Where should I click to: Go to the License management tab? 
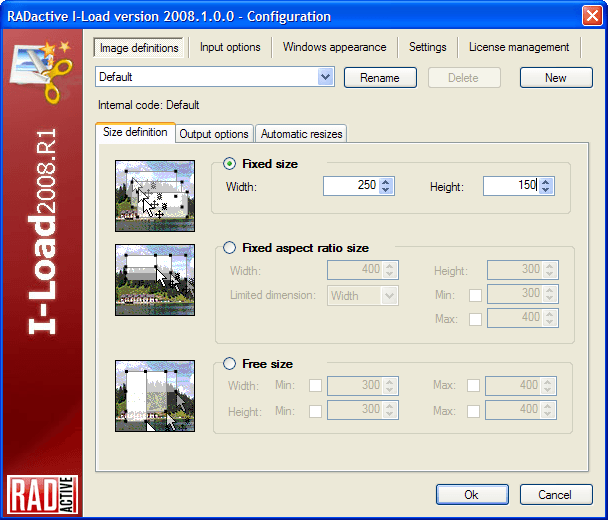pyautogui.click(x=519, y=47)
